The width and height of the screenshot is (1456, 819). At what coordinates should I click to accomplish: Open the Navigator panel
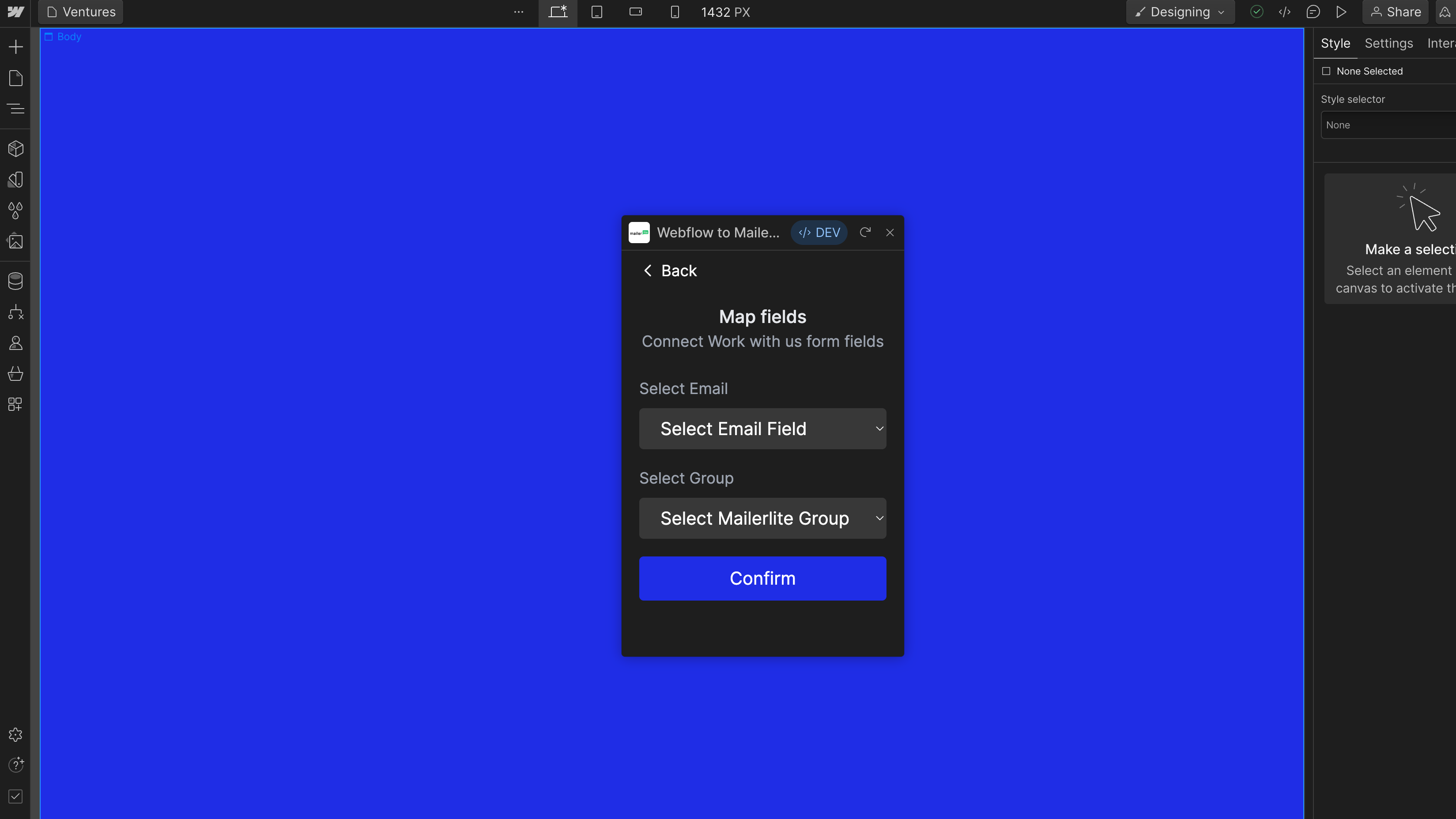(15, 109)
